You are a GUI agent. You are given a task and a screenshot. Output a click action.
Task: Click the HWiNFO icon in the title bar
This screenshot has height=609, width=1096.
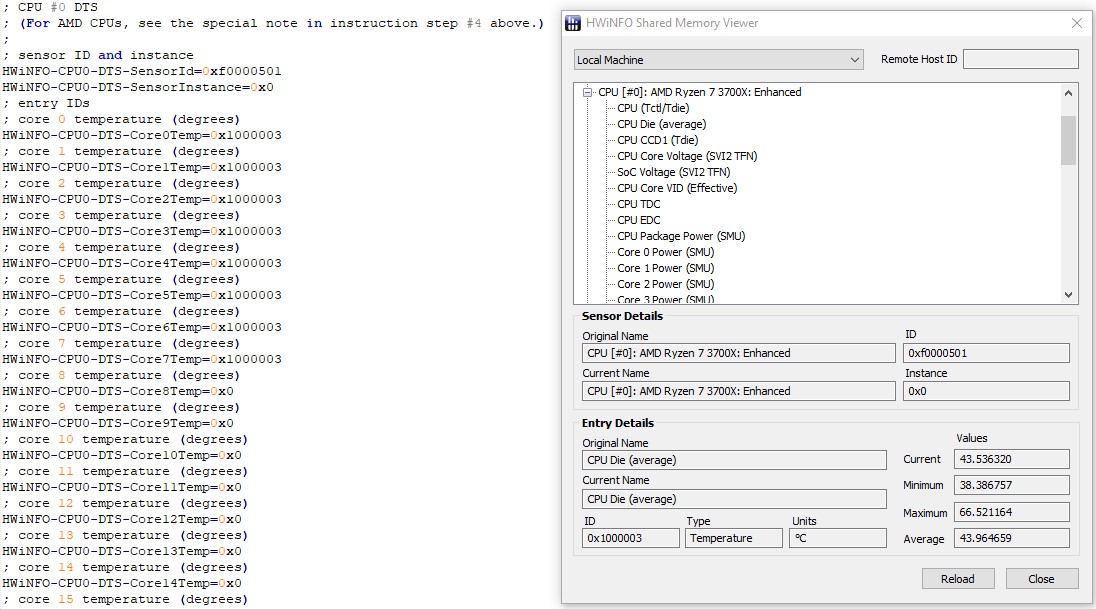(x=573, y=23)
